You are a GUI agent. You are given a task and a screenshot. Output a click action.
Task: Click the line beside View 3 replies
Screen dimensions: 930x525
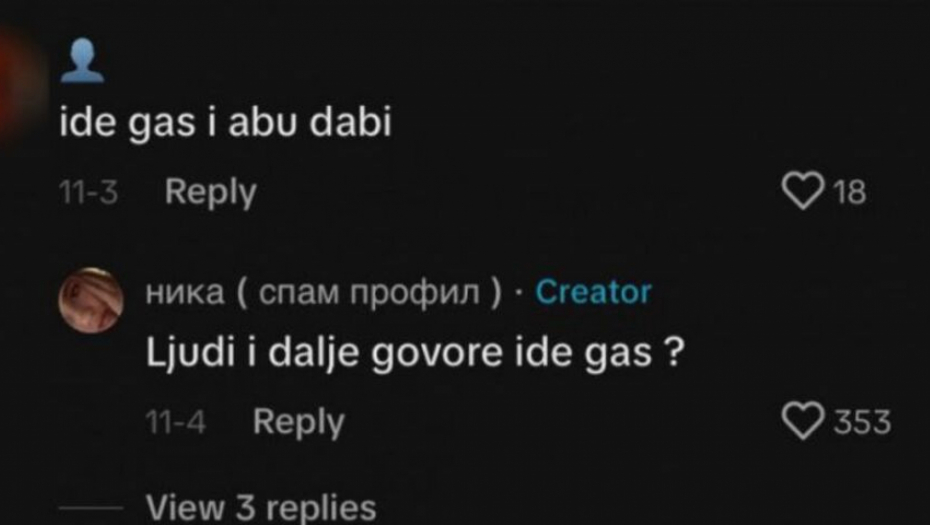tap(90, 508)
